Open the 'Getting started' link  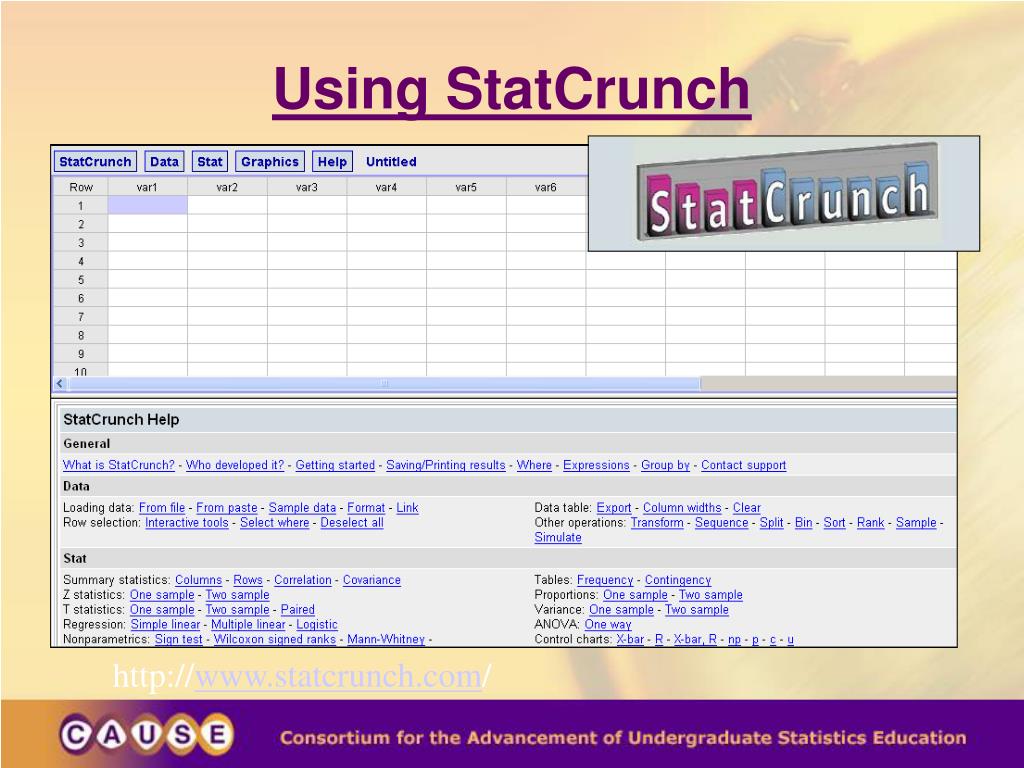[335, 465]
